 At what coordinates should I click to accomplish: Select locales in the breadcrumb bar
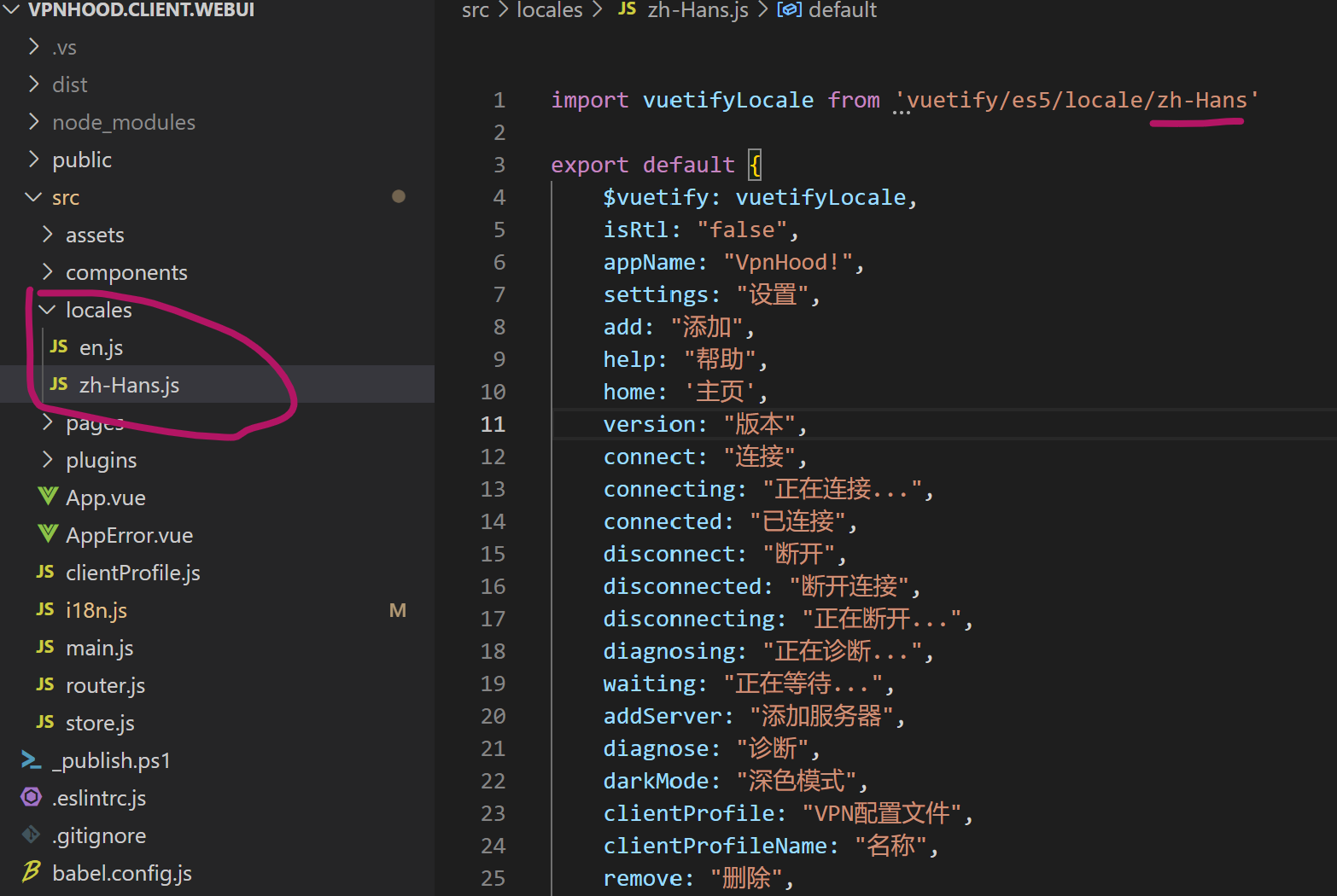pos(549,10)
